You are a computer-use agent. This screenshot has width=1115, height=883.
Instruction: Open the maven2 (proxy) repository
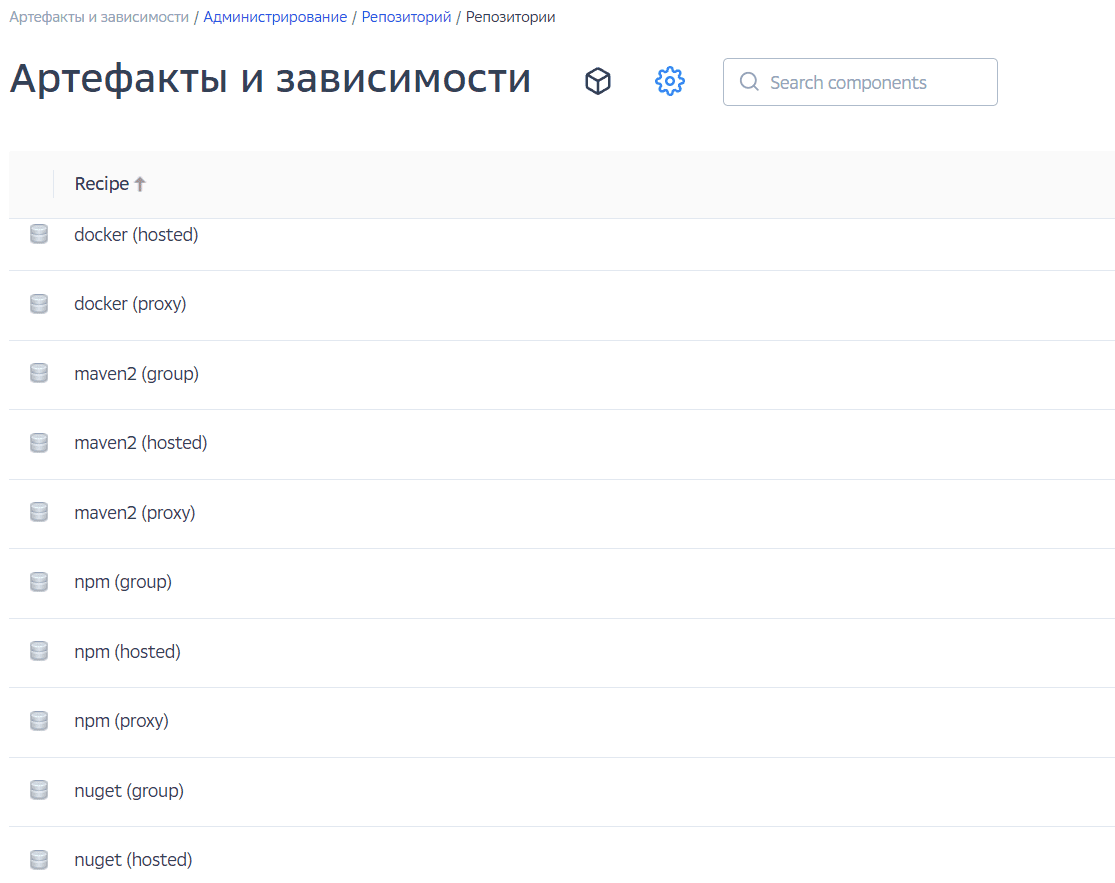(135, 512)
